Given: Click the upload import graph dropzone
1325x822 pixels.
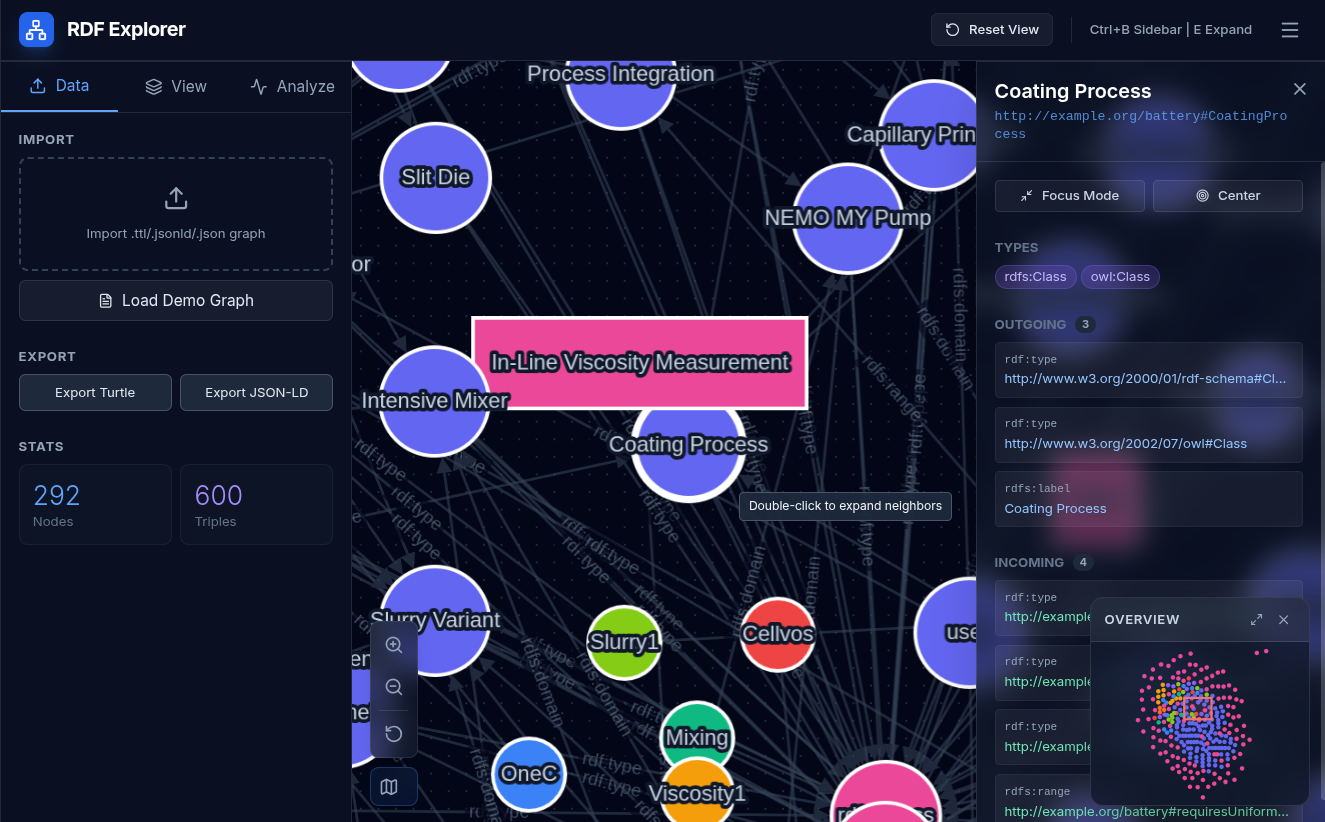Looking at the screenshot, I should (x=176, y=213).
